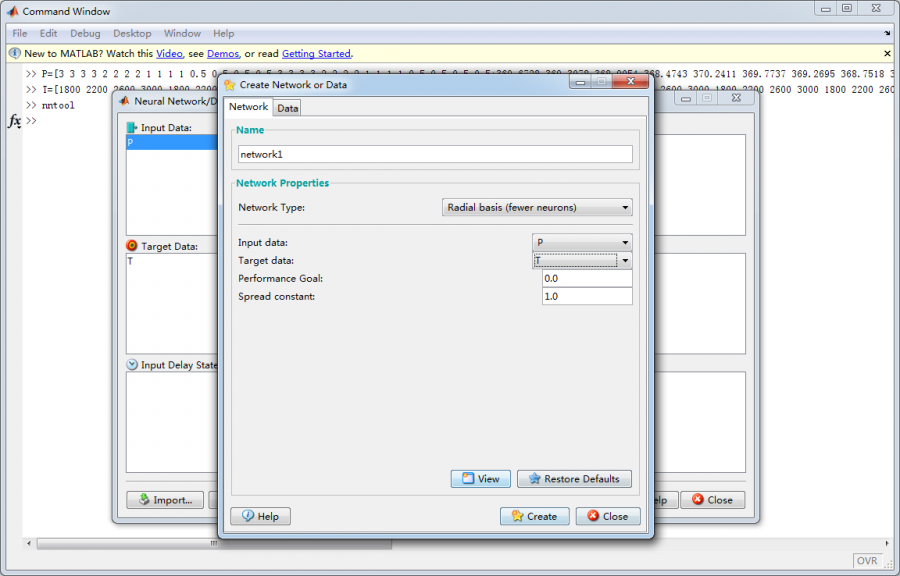This screenshot has width=900, height=576.
Task: Click the nntool command line text
Action: [x=59, y=105]
